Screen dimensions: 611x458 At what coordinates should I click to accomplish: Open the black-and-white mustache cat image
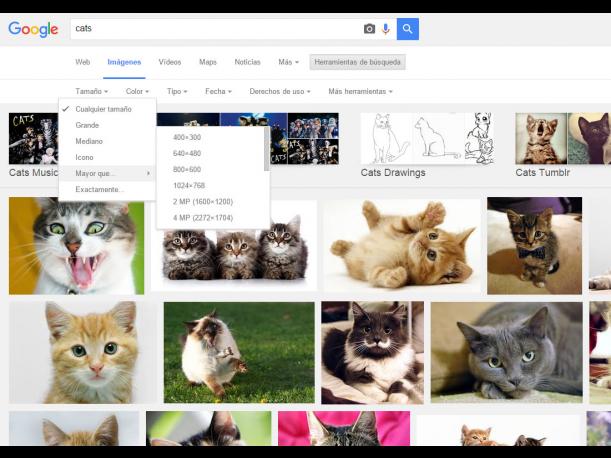372,352
